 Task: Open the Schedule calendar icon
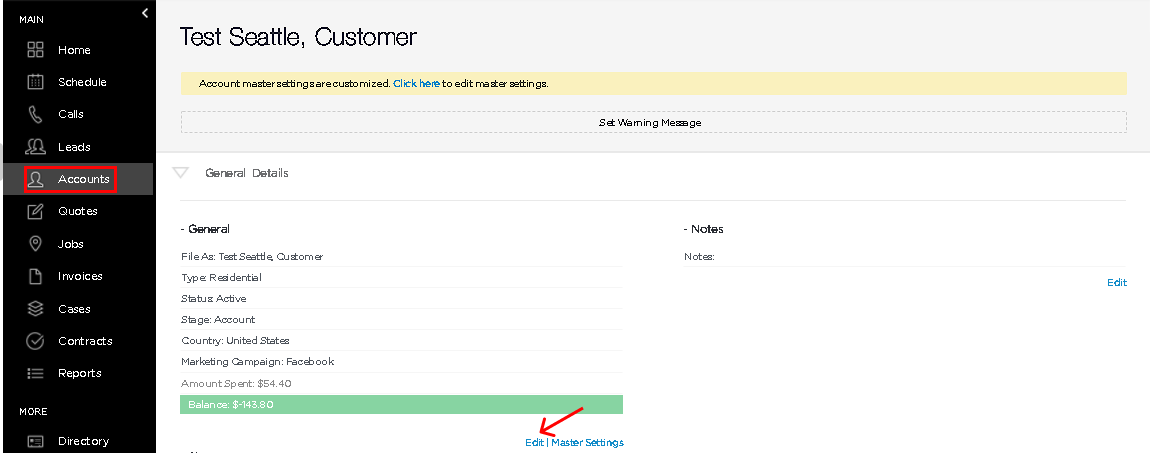35,82
